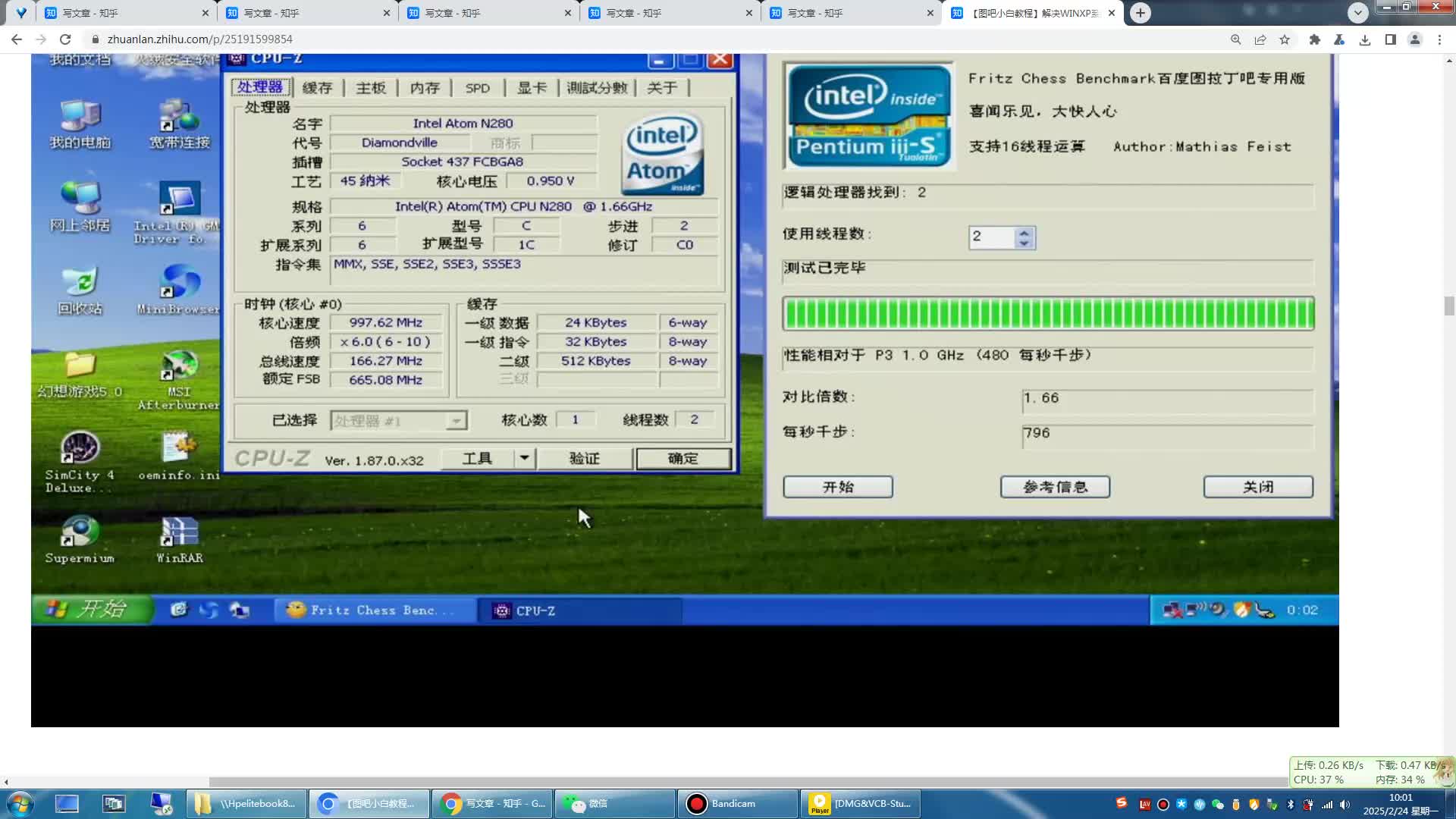The width and height of the screenshot is (1456, 819).
Task: Click the Chrome downloads icon
Action: 1365,39
